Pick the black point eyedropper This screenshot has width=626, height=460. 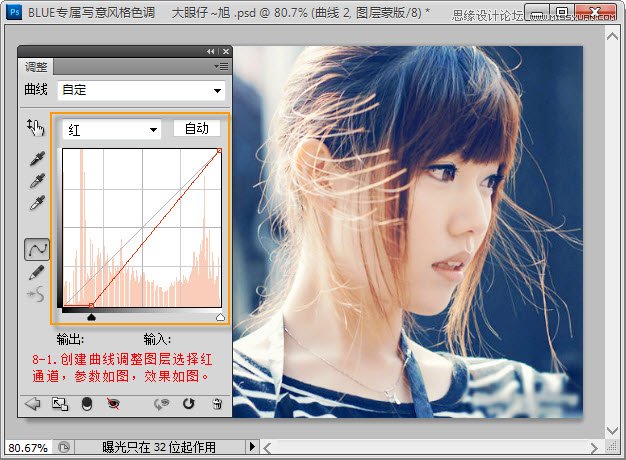tap(36, 159)
